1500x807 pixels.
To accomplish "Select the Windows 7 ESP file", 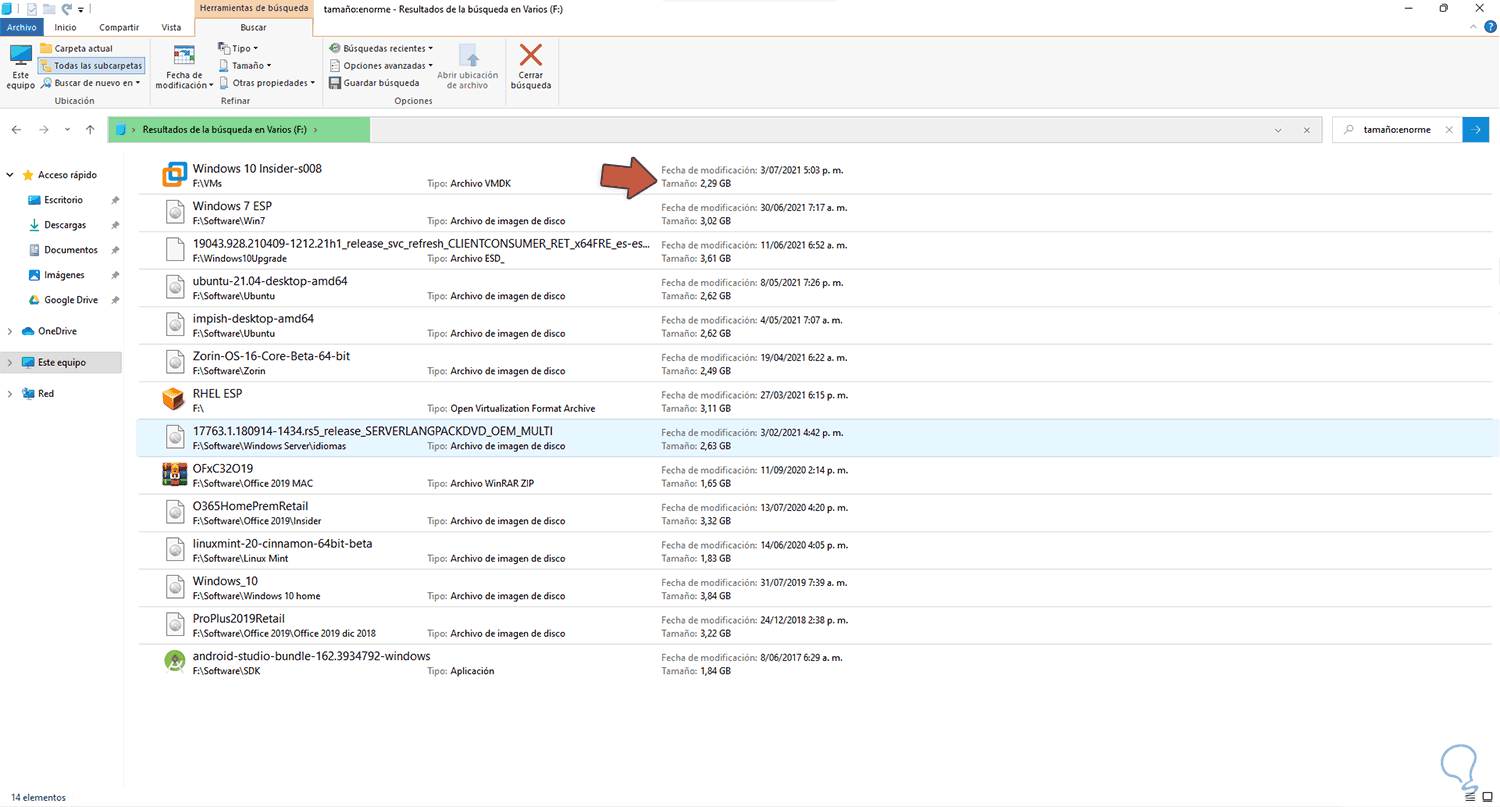I will pyautogui.click(x=815, y=213).
